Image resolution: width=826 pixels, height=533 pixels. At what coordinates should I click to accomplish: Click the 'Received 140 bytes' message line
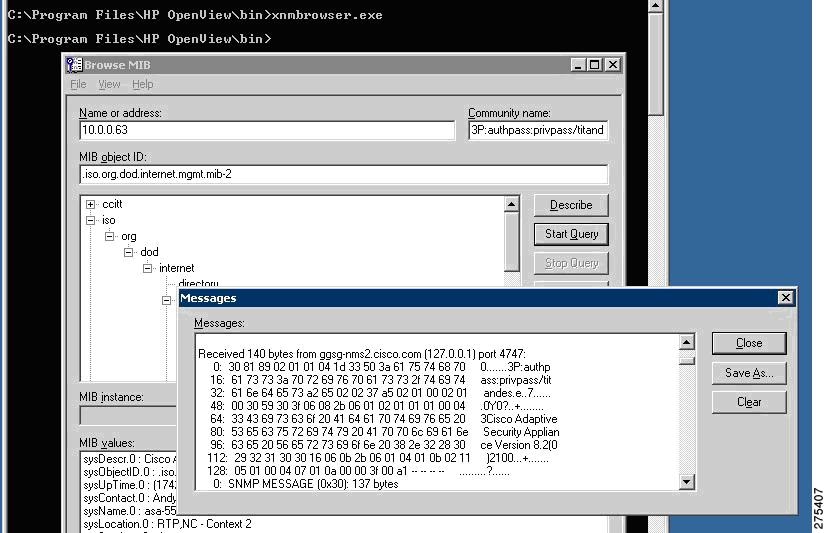[361, 354]
